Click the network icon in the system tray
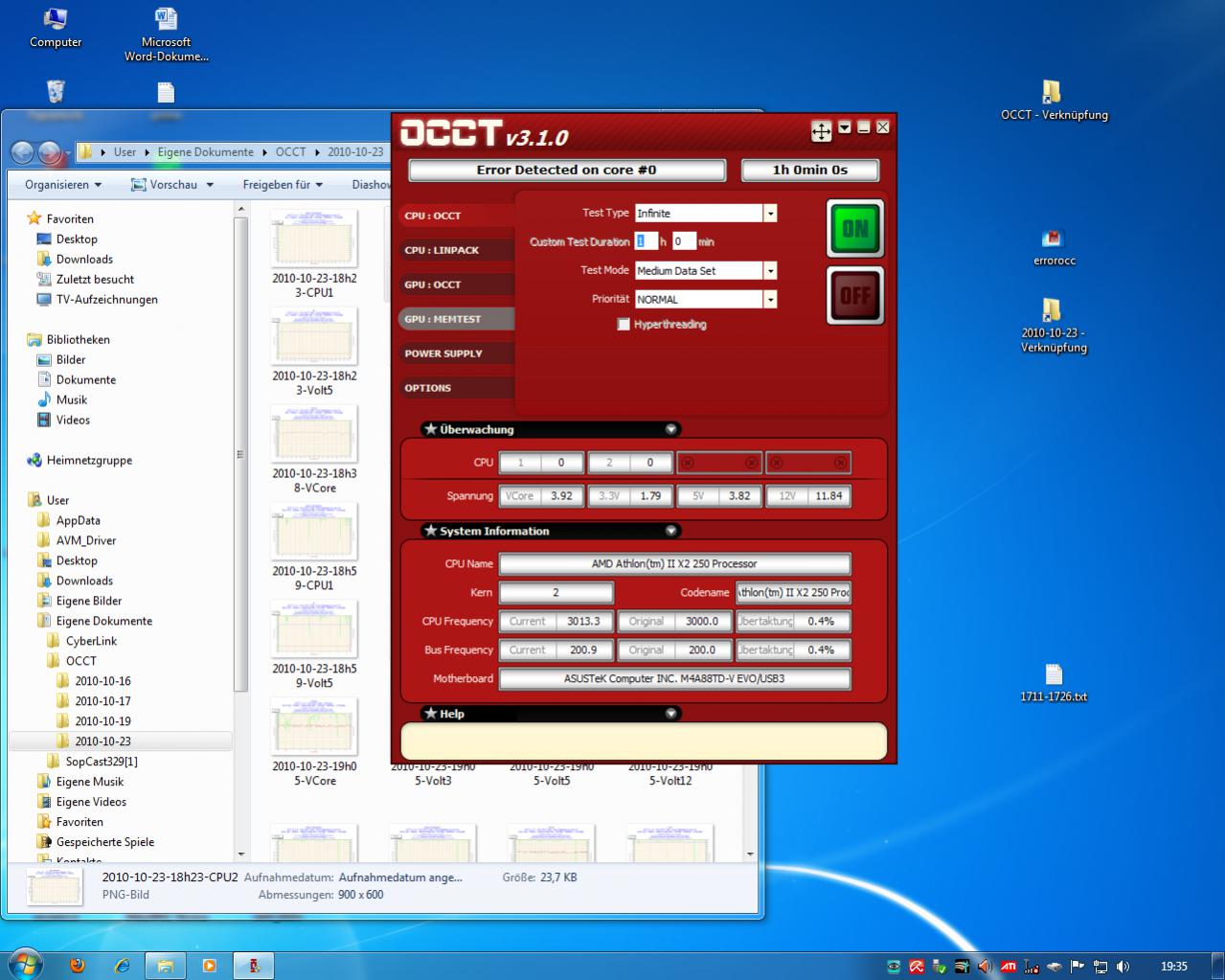1225x980 pixels. click(1100, 967)
